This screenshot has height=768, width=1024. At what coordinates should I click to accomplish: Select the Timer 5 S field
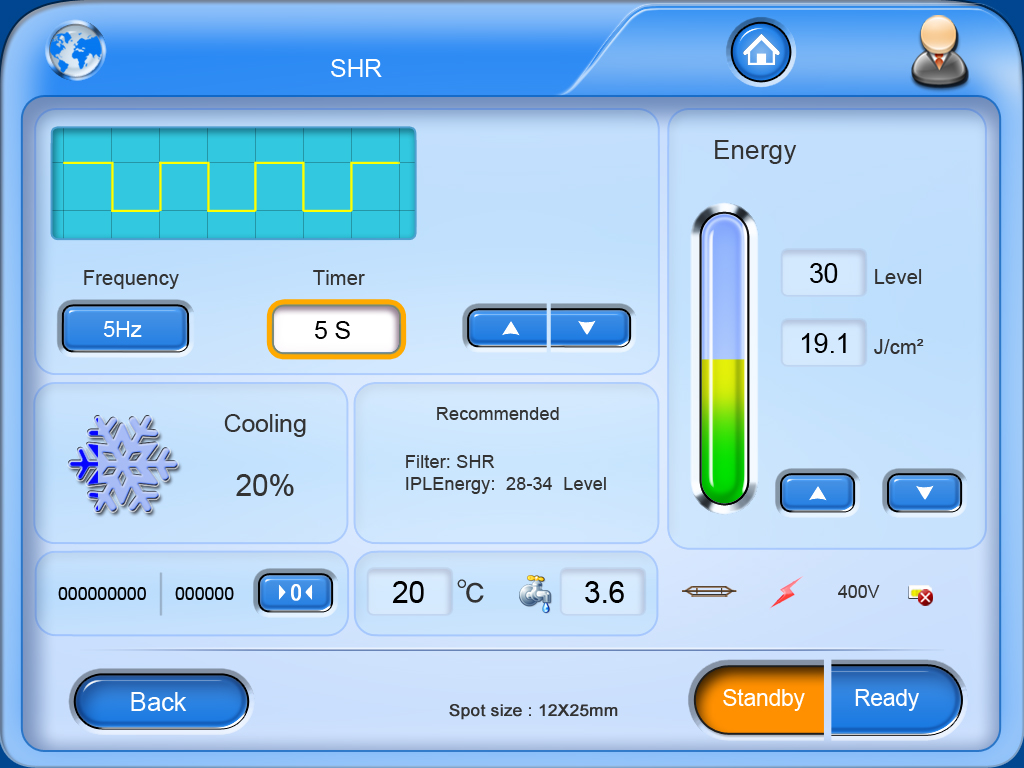(x=335, y=330)
